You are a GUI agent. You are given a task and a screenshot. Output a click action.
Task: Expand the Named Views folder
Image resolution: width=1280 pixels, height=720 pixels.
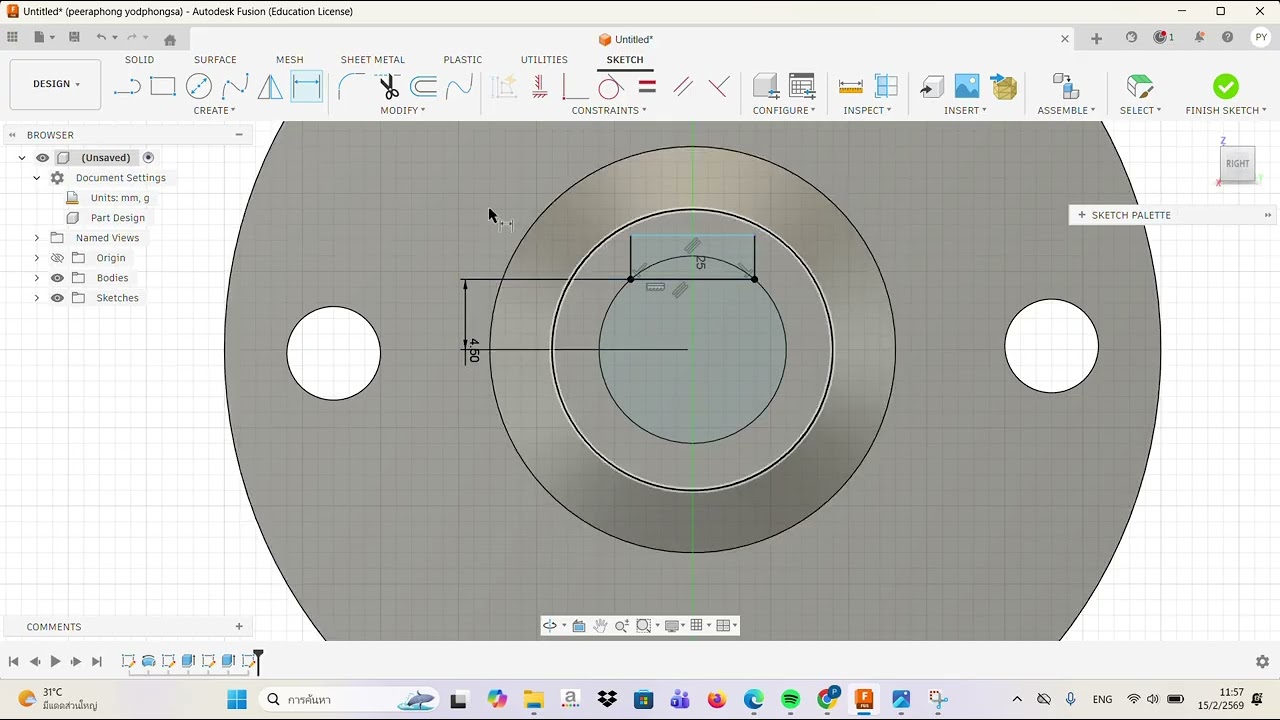[x=37, y=238]
